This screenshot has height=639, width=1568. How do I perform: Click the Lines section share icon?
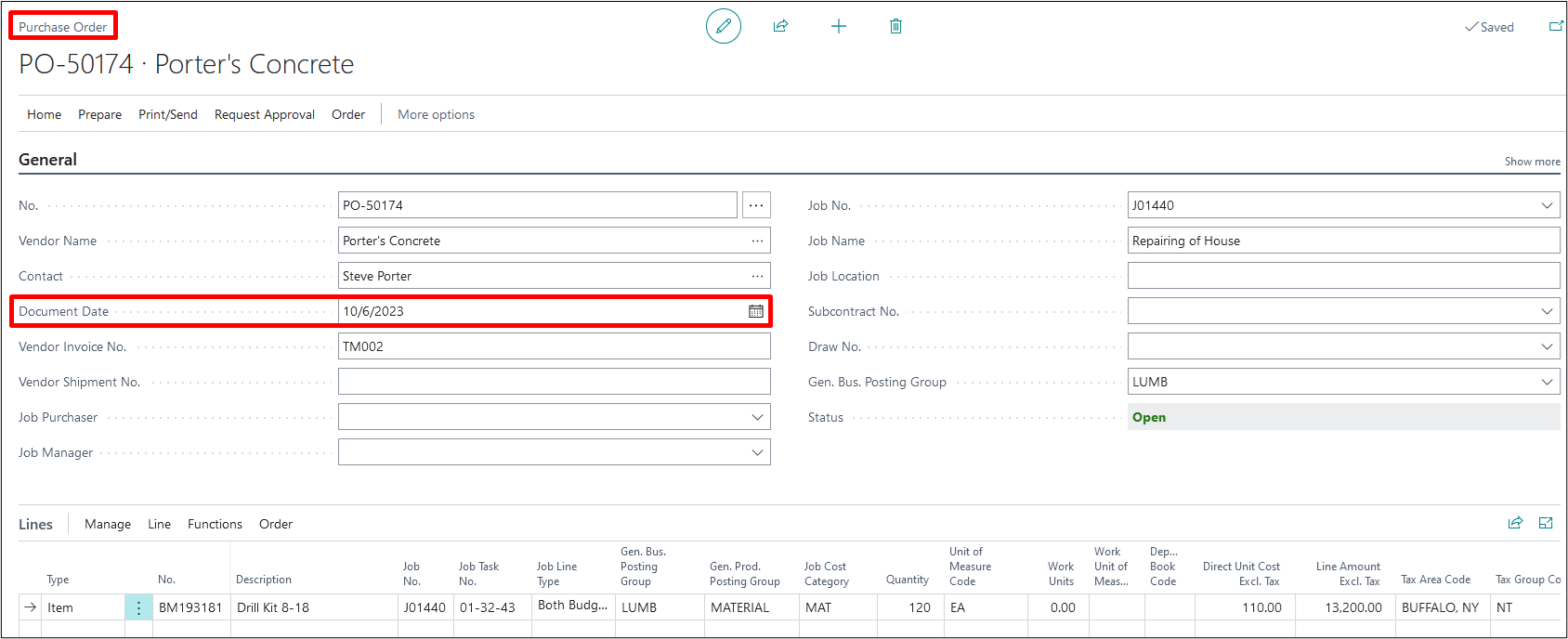[x=1515, y=523]
